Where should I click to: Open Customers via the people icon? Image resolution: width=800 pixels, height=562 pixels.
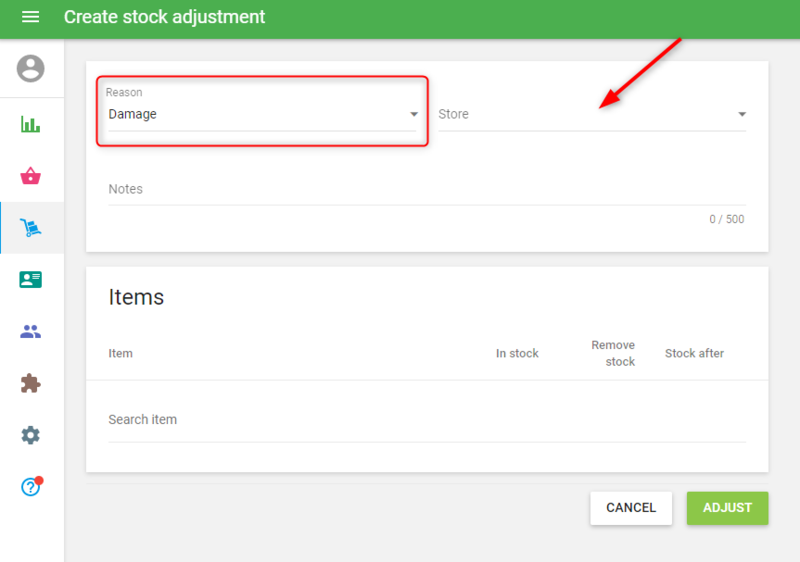click(x=31, y=332)
